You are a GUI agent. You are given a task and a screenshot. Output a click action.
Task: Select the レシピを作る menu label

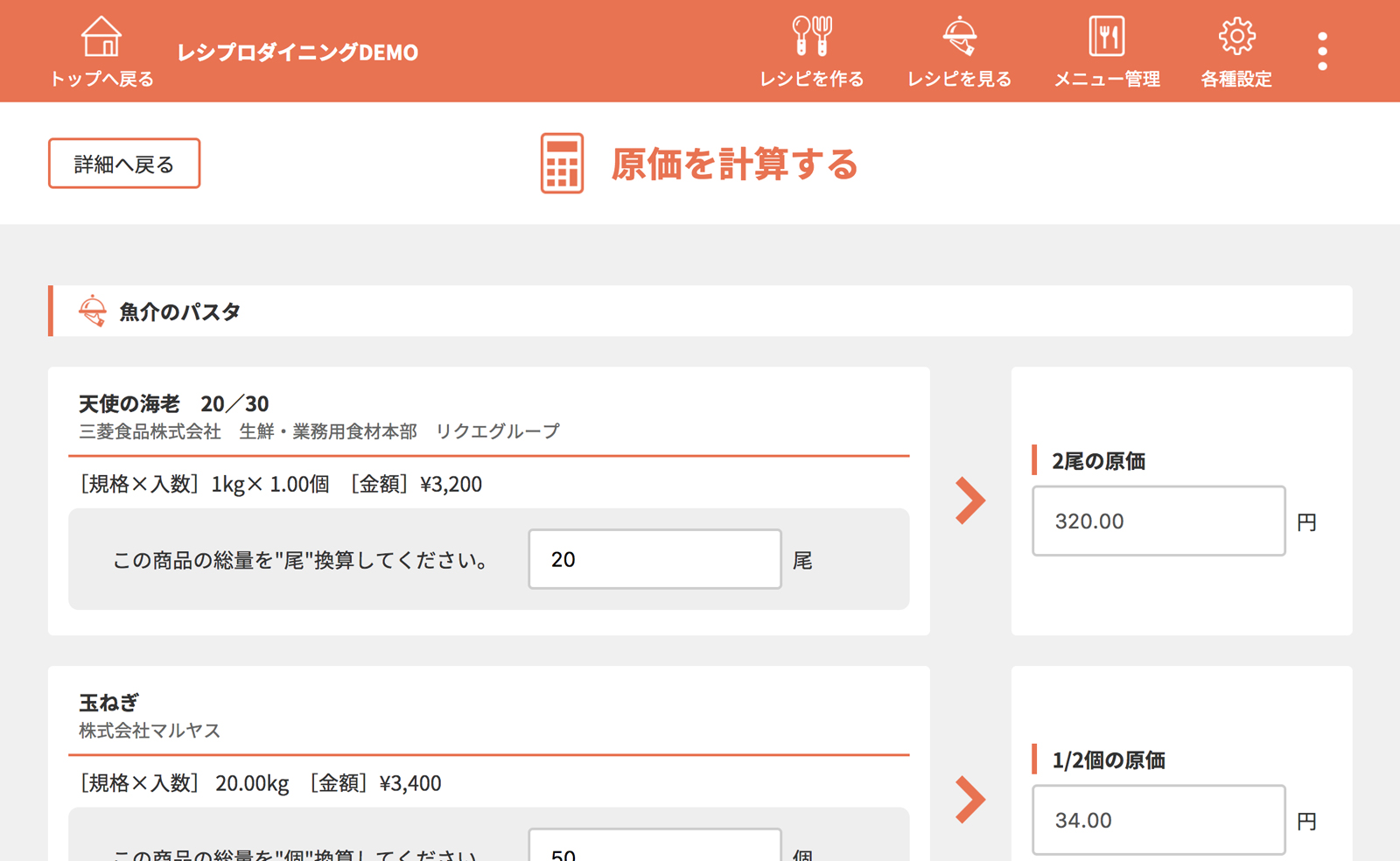click(811, 79)
